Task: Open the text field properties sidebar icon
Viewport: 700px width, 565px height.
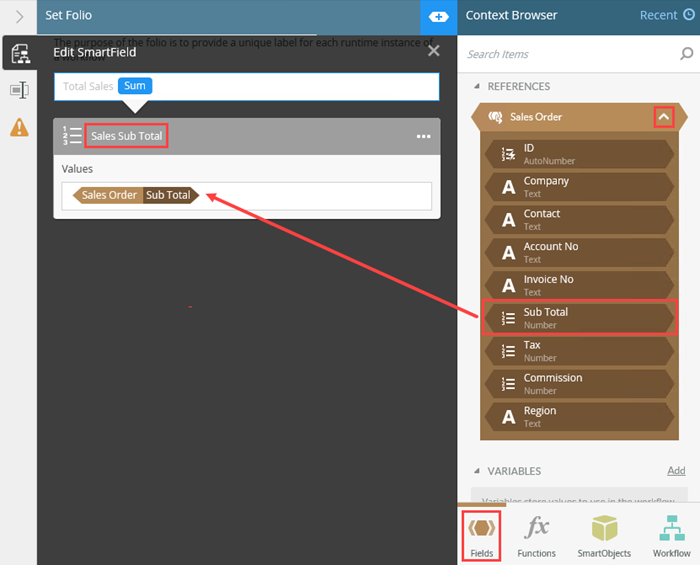Action: pyautogui.click(x=19, y=90)
